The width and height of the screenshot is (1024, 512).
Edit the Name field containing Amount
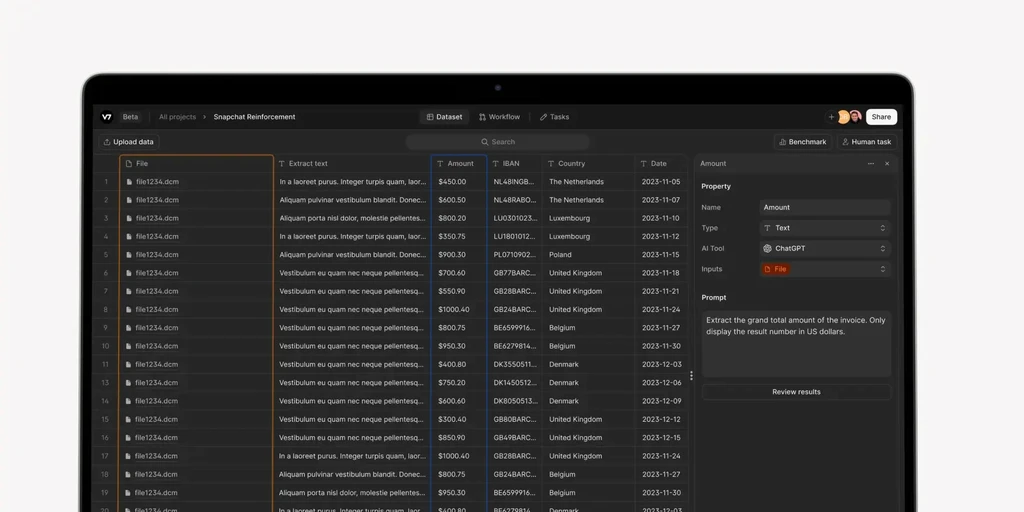click(x=825, y=208)
